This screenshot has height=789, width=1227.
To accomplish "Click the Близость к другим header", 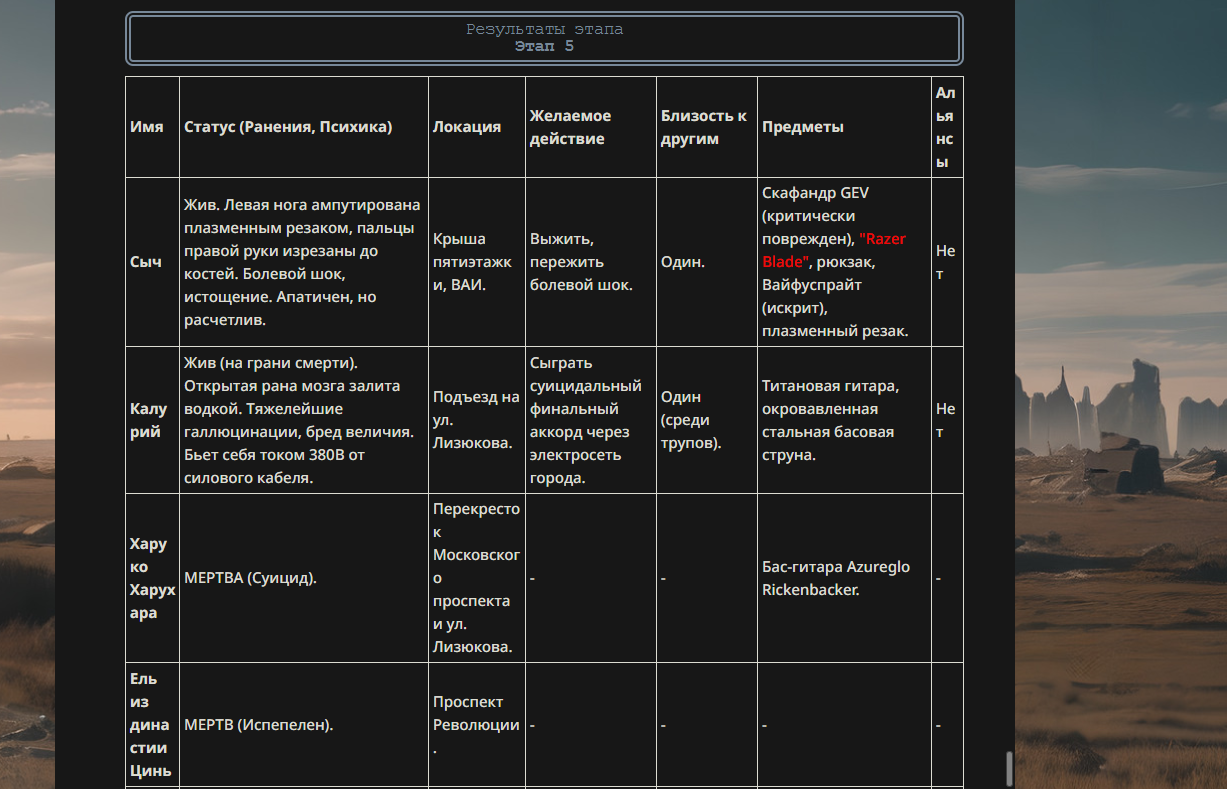I will pos(707,127).
